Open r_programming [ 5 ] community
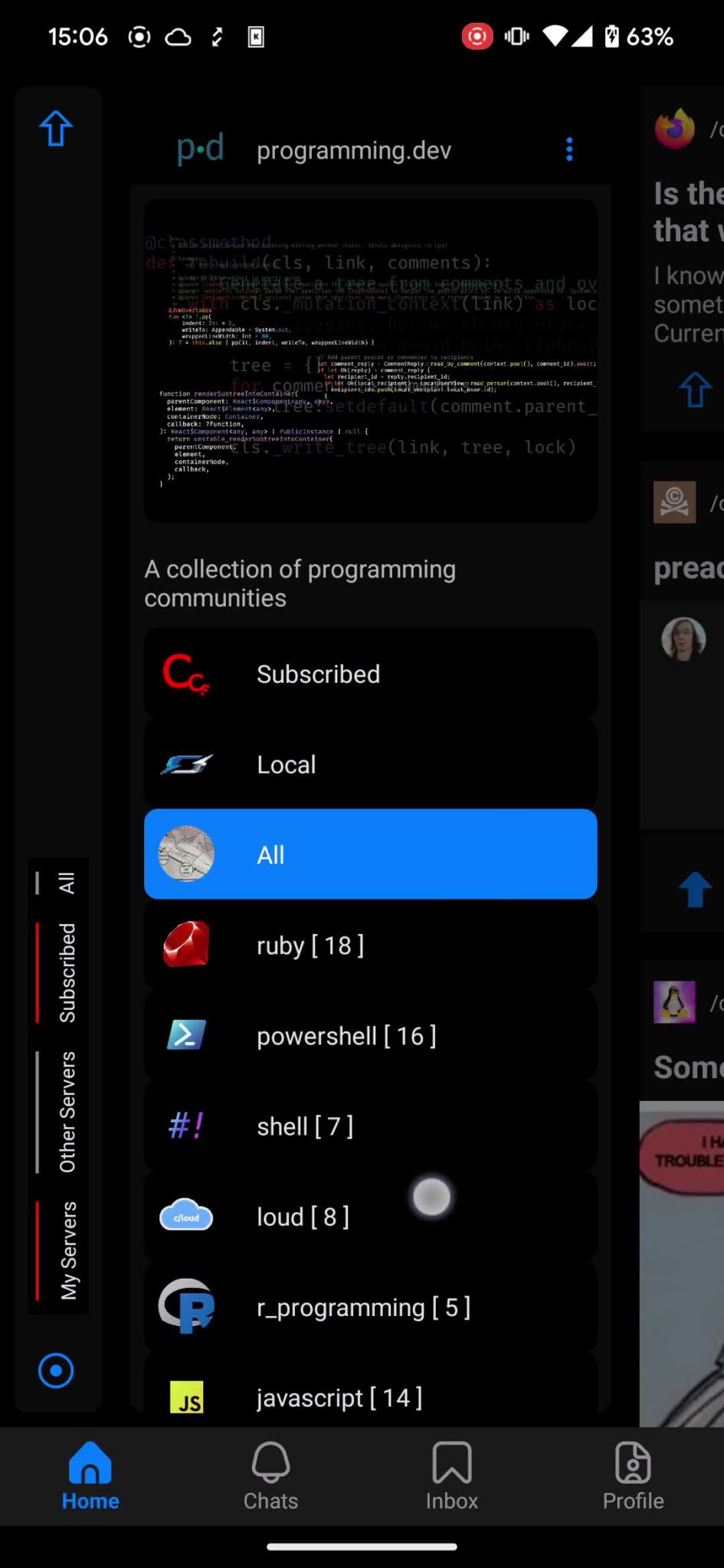Image resolution: width=724 pixels, height=1568 pixels. 371,1306
